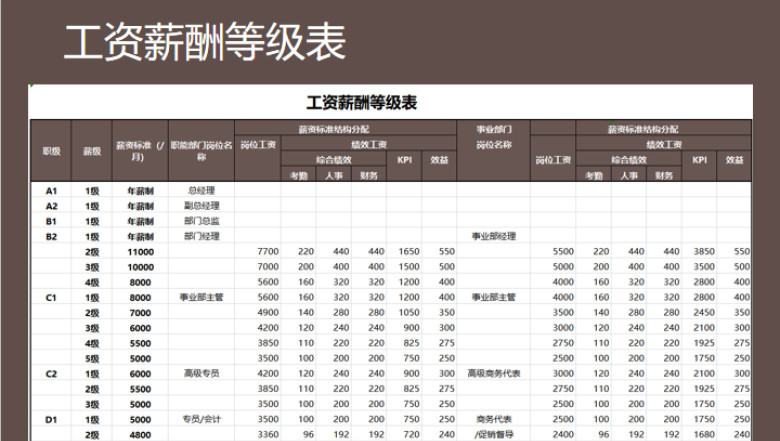This screenshot has width=780, height=441.
Task: Select the KPI value 1650
Action: click(x=409, y=252)
